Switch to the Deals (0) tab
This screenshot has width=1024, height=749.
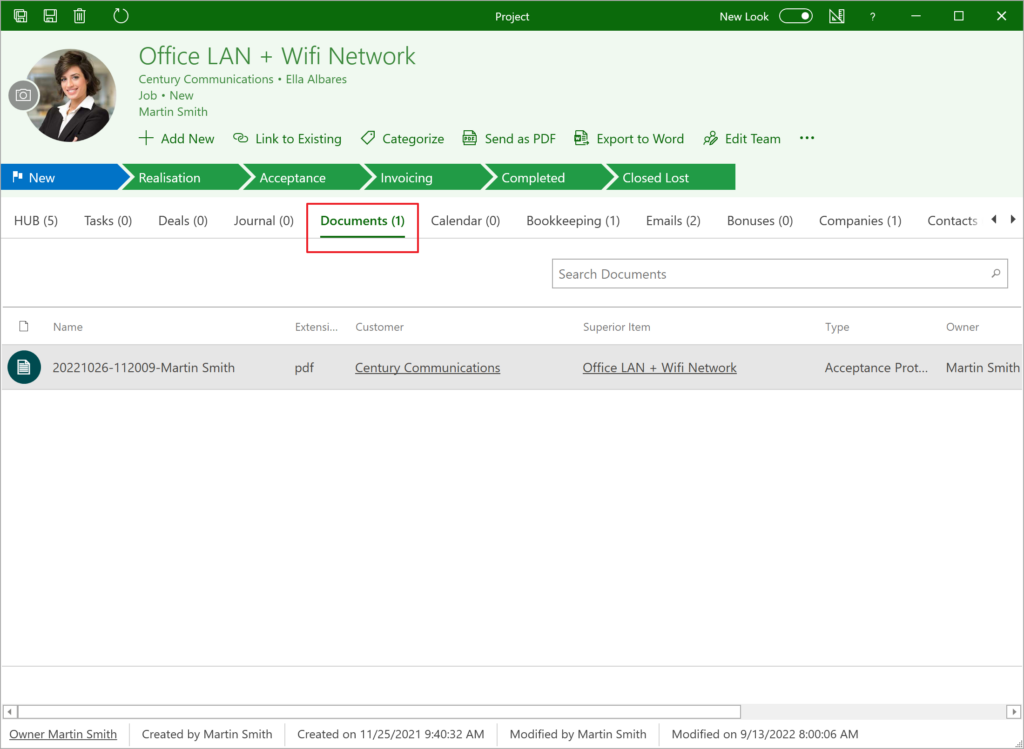point(183,221)
